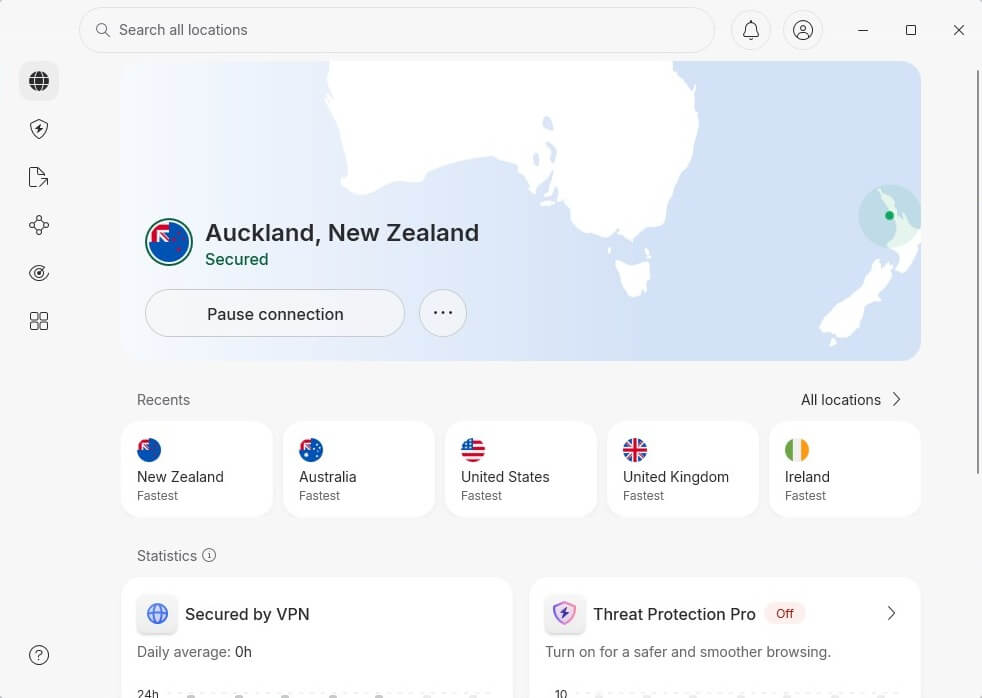Image resolution: width=982 pixels, height=698 pixels.
Task: Click the Search all locations field
Action: coord(397,30)
